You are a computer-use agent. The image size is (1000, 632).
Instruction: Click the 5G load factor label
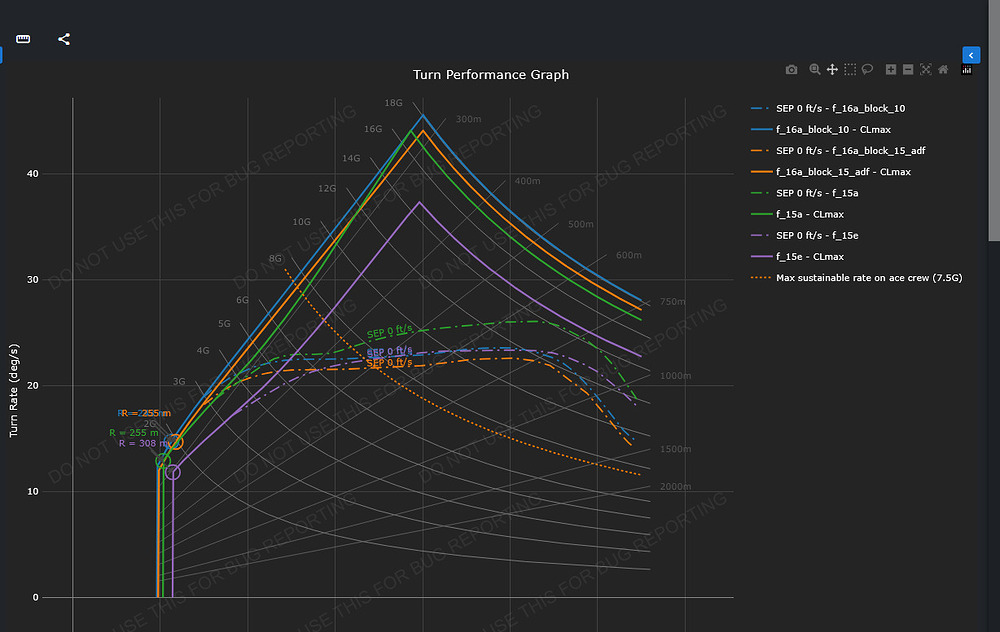point(224,323)
